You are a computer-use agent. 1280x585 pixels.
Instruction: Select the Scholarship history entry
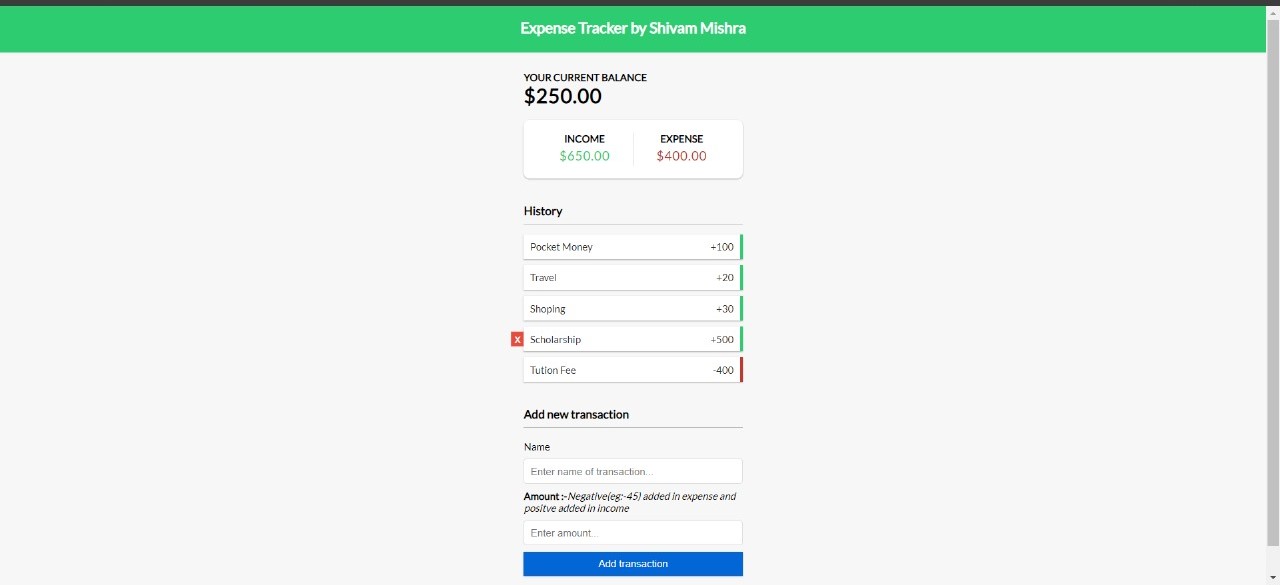(x=632, y=340)
